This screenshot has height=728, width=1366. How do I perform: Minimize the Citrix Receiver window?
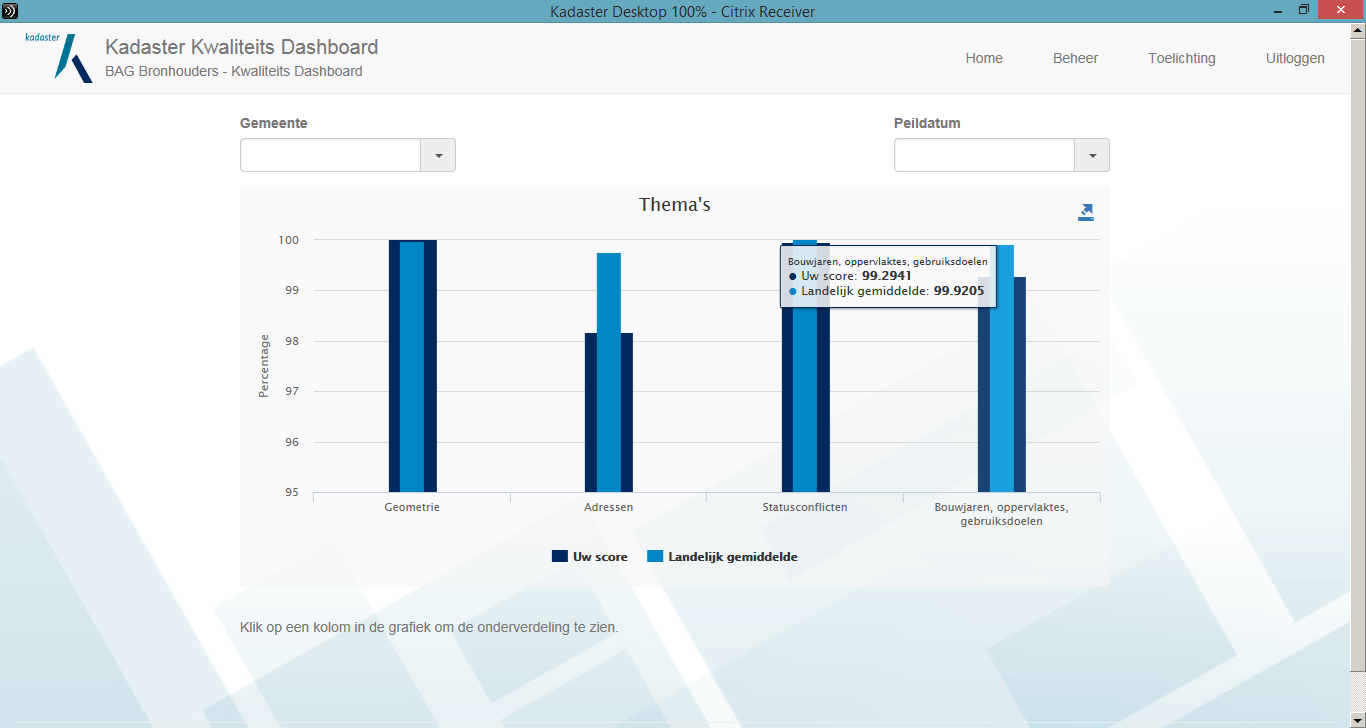pos(1278,10)
